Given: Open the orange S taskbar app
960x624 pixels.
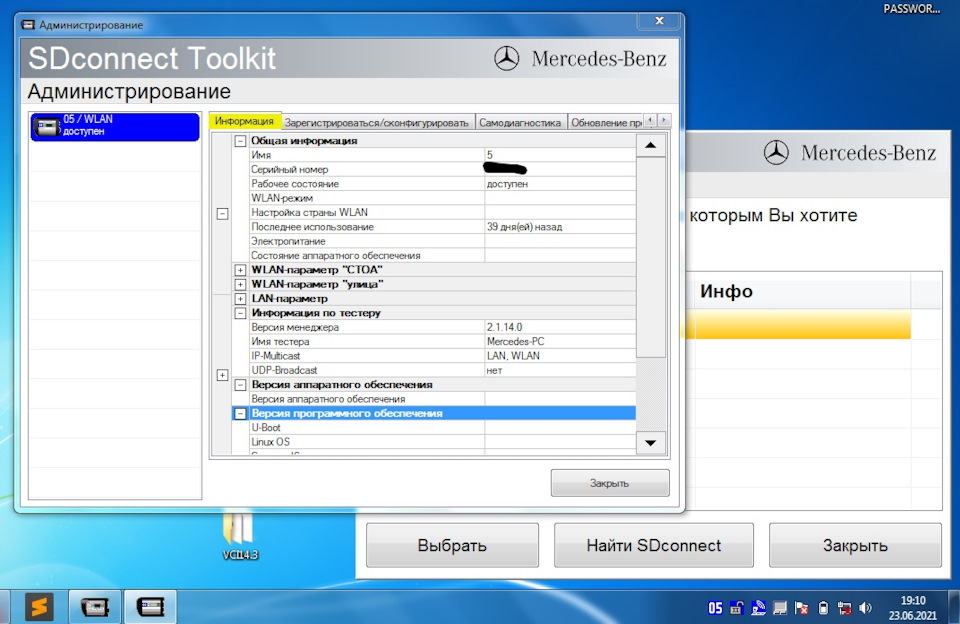Looking at the screenshot, I should click(39, 607).
